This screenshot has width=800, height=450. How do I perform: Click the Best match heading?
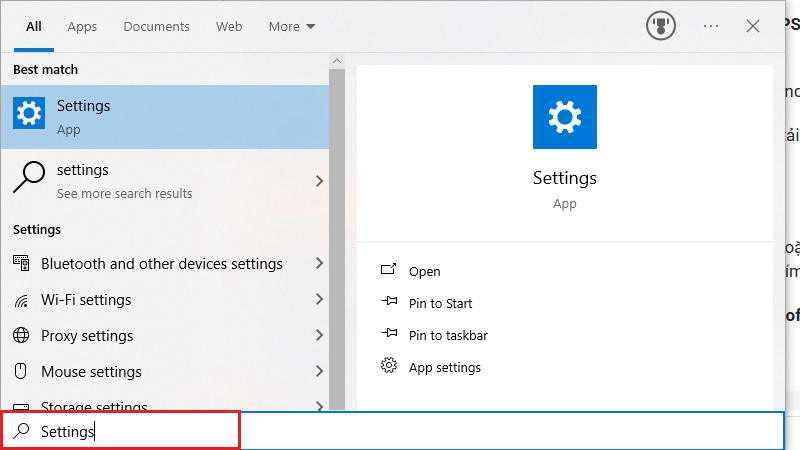[45, 69]
